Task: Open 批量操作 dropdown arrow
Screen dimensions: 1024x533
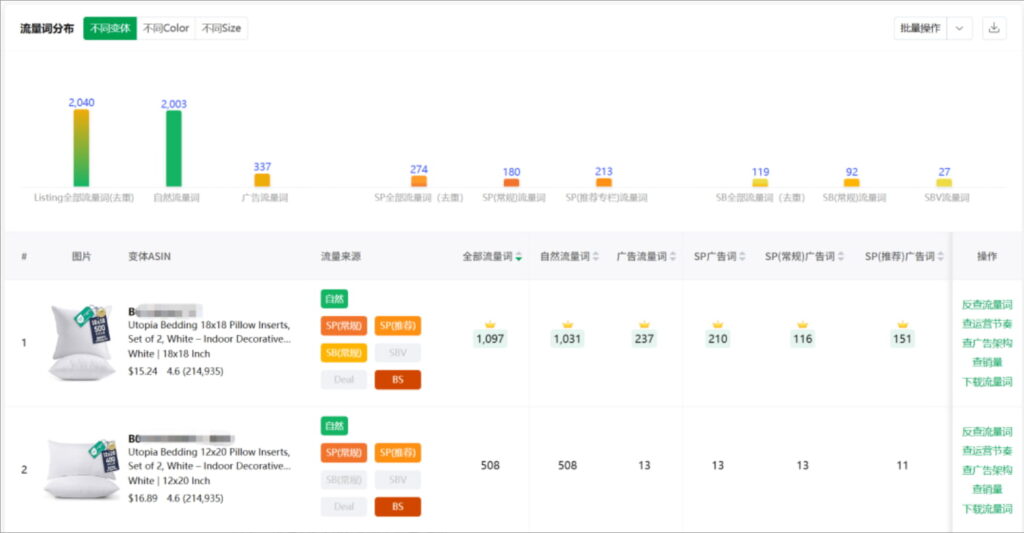Action: (x=960, y=28)
